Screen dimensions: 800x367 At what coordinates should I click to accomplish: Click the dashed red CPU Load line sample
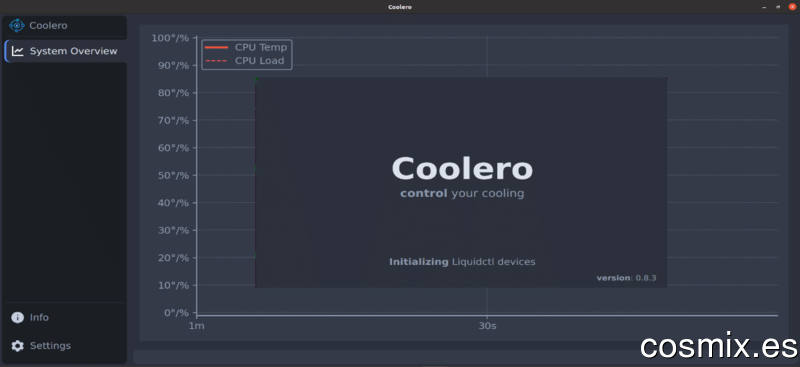tap(216, 61)
